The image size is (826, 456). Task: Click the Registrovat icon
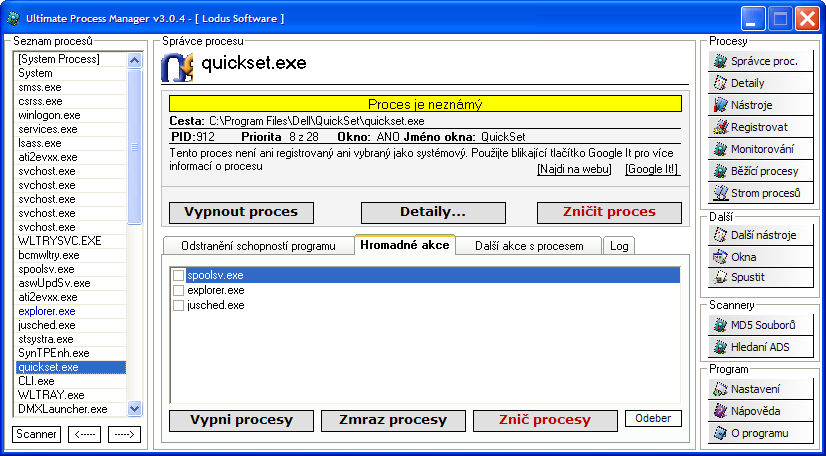click(x=720, y=127)
